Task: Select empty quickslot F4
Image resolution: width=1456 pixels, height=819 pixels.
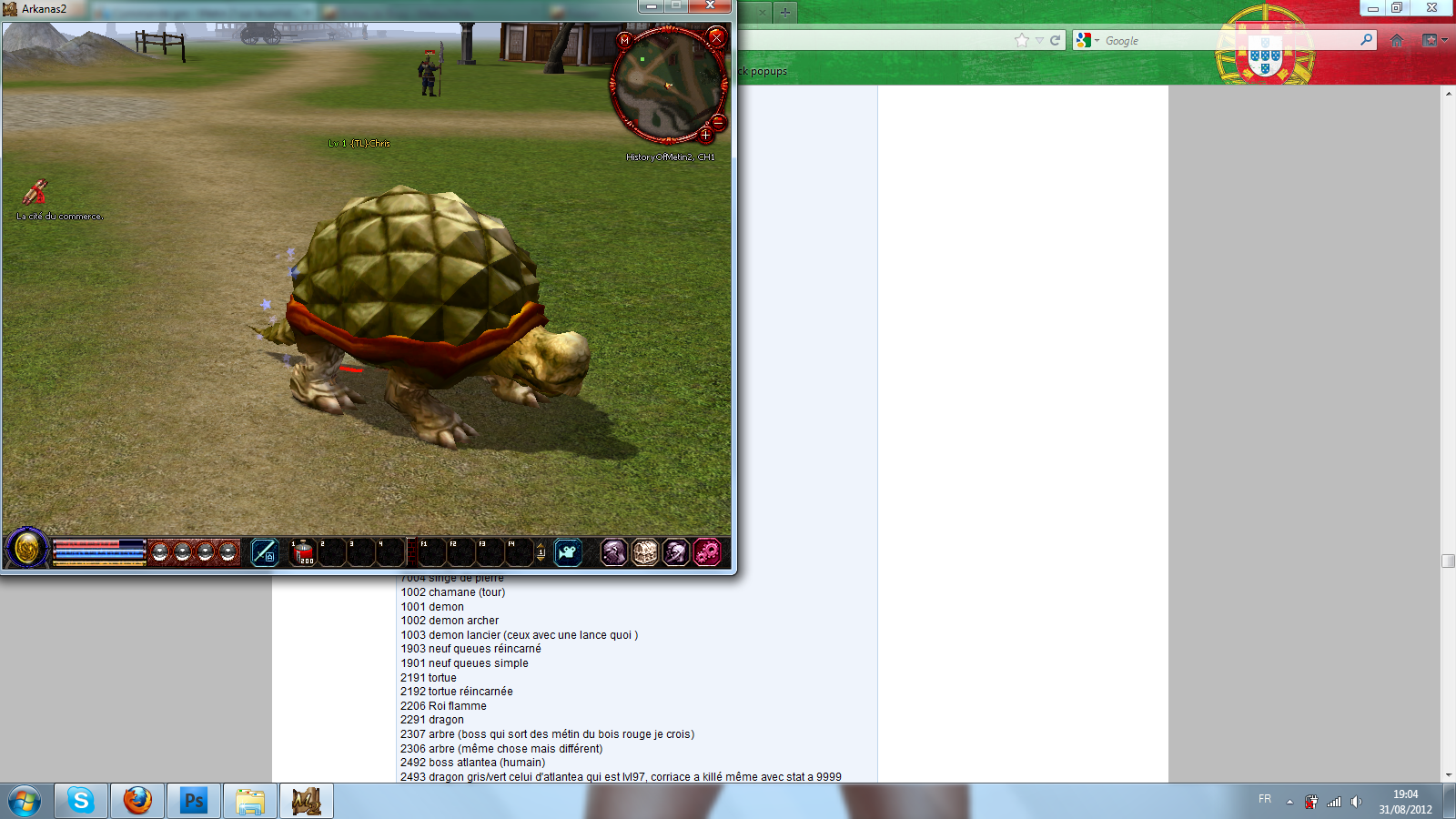Action: click(x=520, y=551)
